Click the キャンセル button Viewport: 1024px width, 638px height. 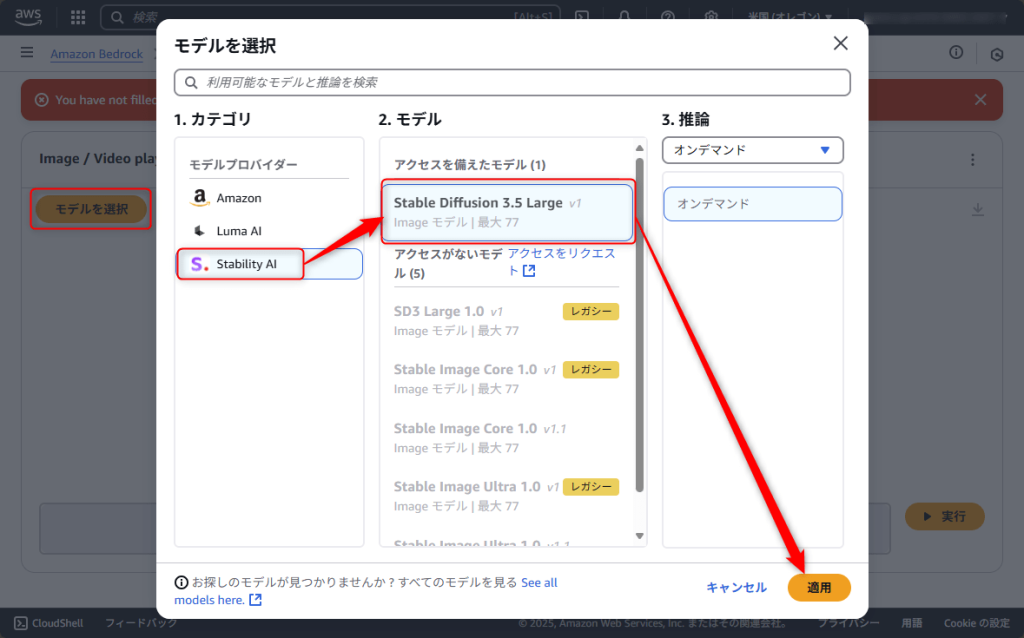[x=736, y=587]
